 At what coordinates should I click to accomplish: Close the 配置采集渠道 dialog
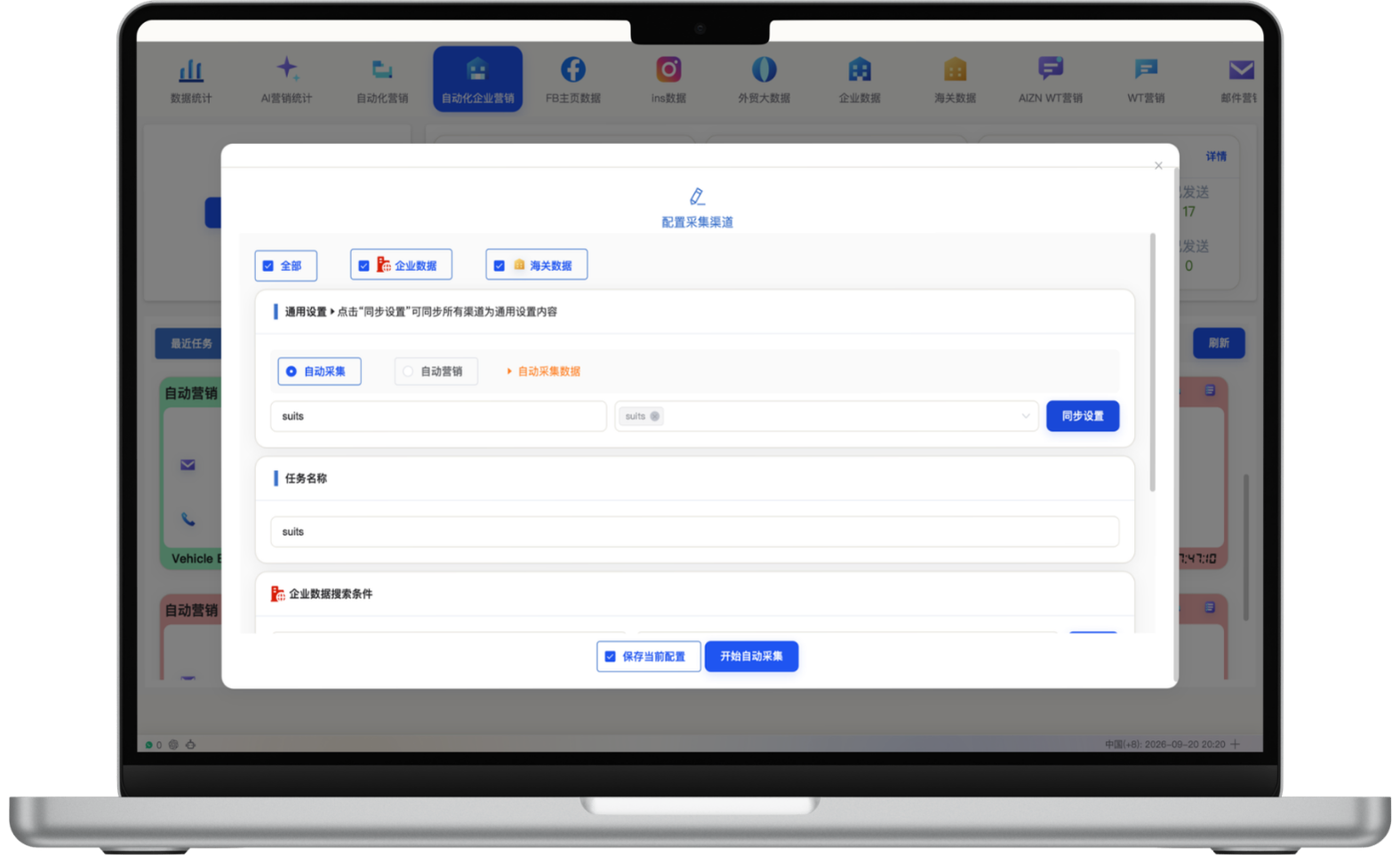[x=1158, y=165]
